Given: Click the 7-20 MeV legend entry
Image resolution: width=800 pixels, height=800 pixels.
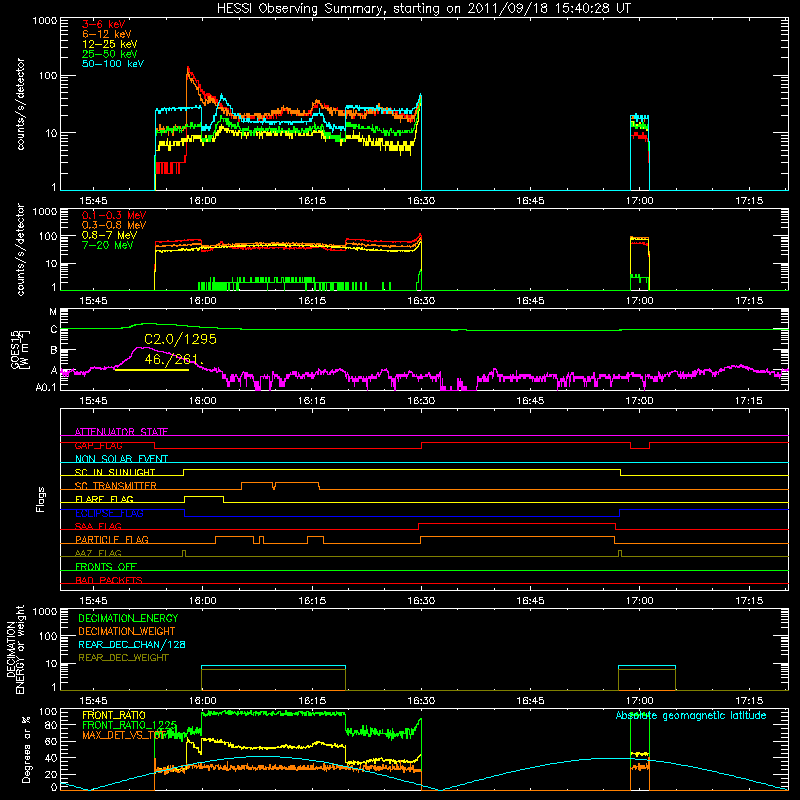Looking at the screenshot, I should [108, 245].
